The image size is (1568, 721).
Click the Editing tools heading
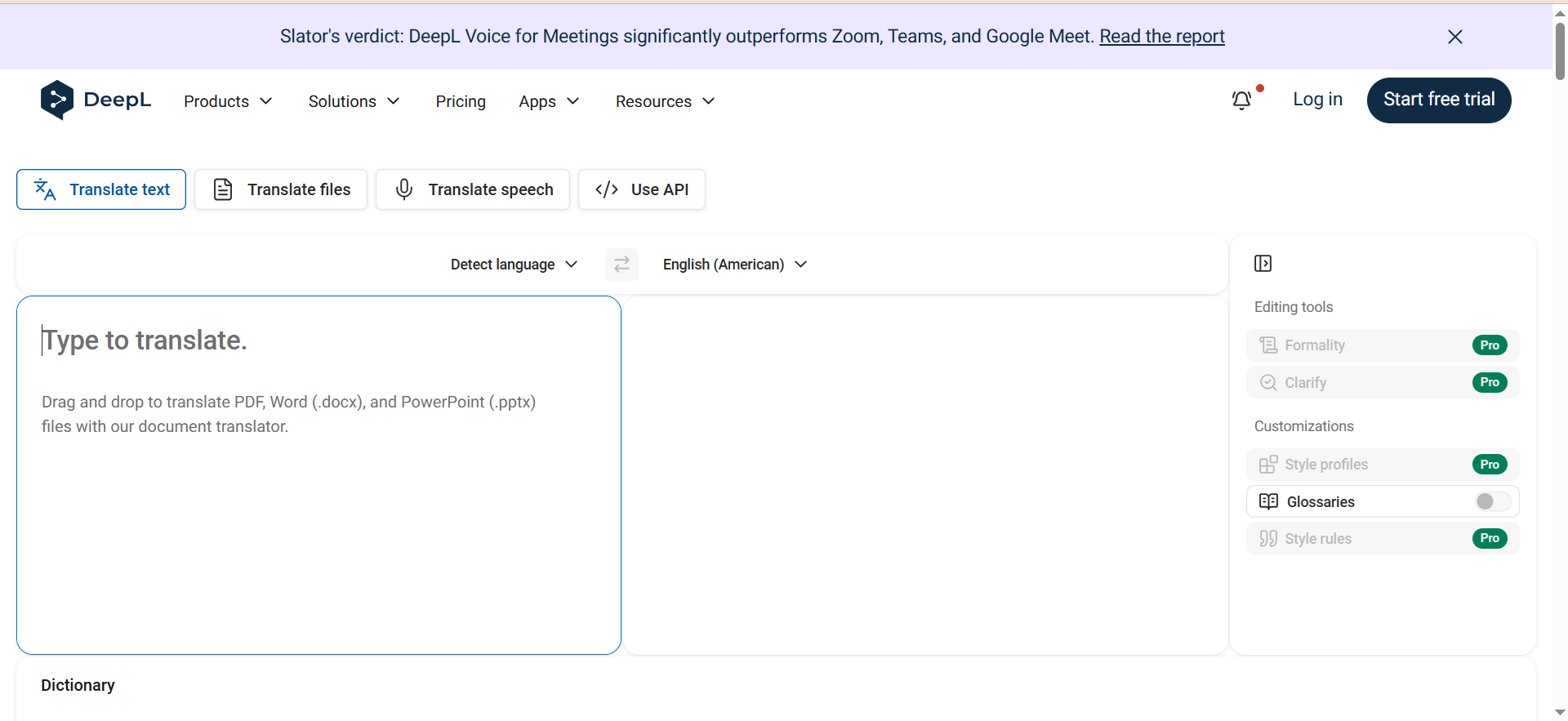[x=1294, y=307]
